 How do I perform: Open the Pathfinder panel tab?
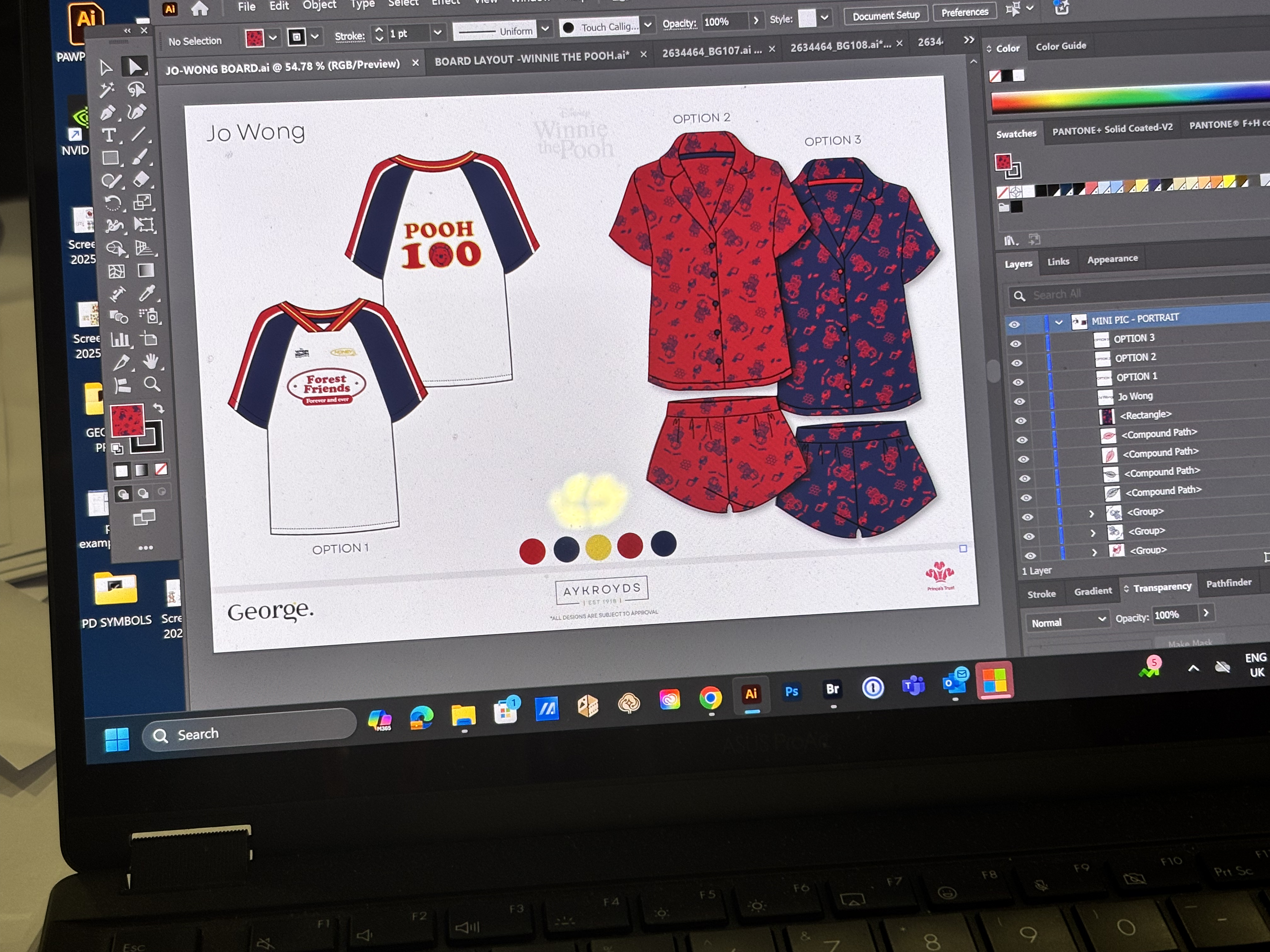1229,583
